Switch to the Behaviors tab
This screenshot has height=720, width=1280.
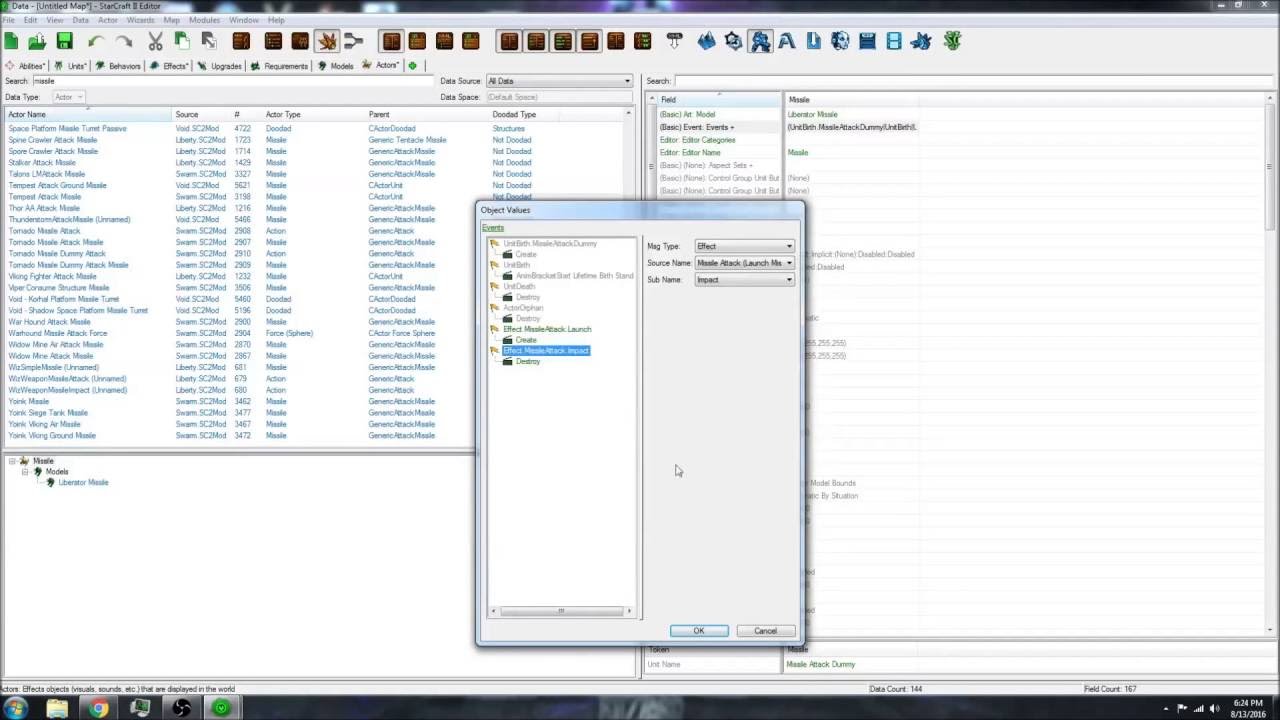point(119,66)
